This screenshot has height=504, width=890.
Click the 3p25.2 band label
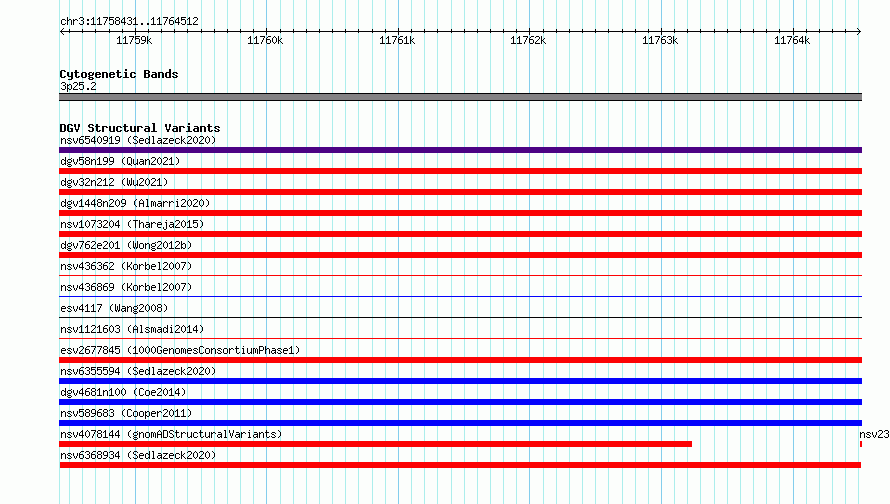78,86
